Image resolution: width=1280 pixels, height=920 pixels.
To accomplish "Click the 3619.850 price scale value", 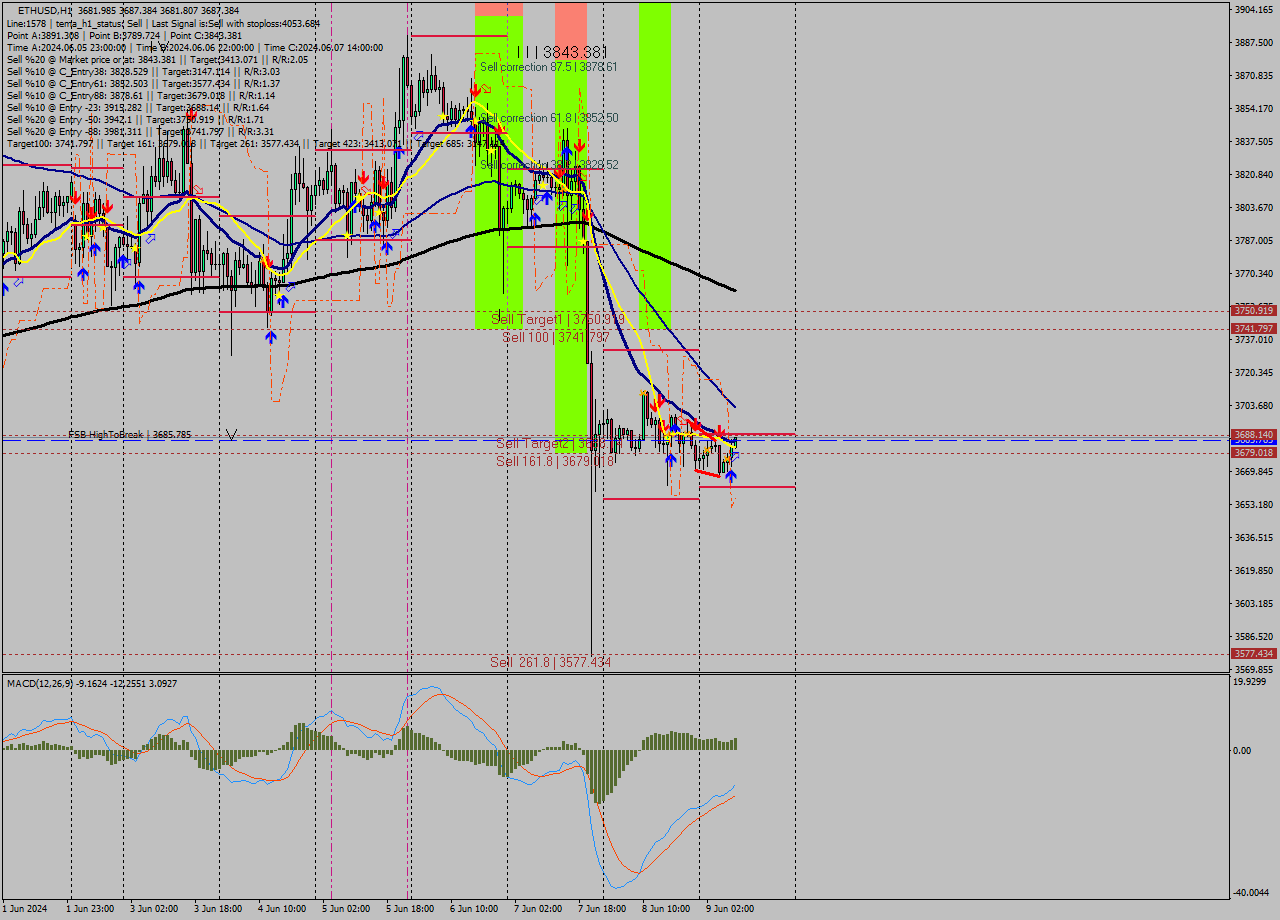I will pyautogui.click(x=1254, y=570).
